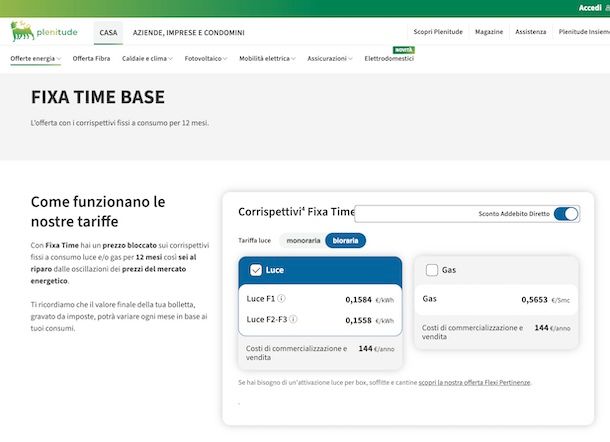610x442 pixels.
Task: Select the bioraria tariff option
Action: pyautogui.click(x=346, y=241)
